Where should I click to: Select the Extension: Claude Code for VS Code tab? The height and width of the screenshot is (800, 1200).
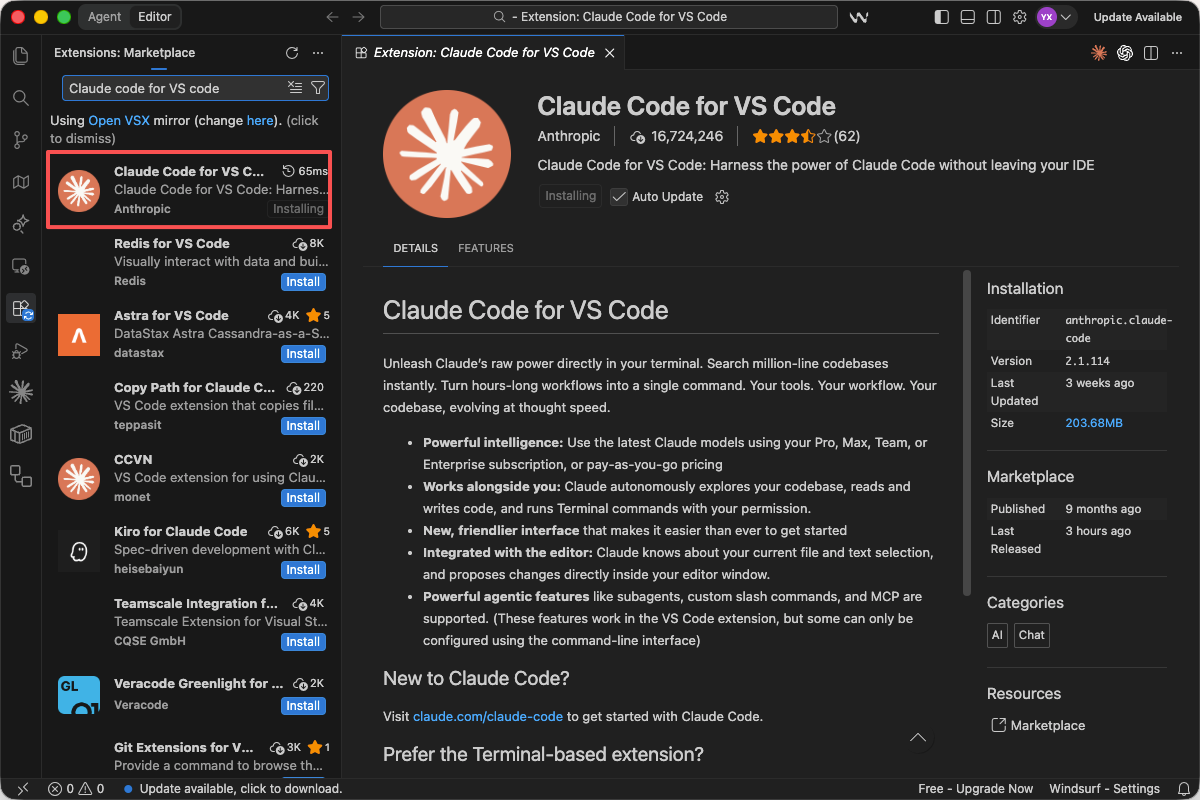click(484, 53)
